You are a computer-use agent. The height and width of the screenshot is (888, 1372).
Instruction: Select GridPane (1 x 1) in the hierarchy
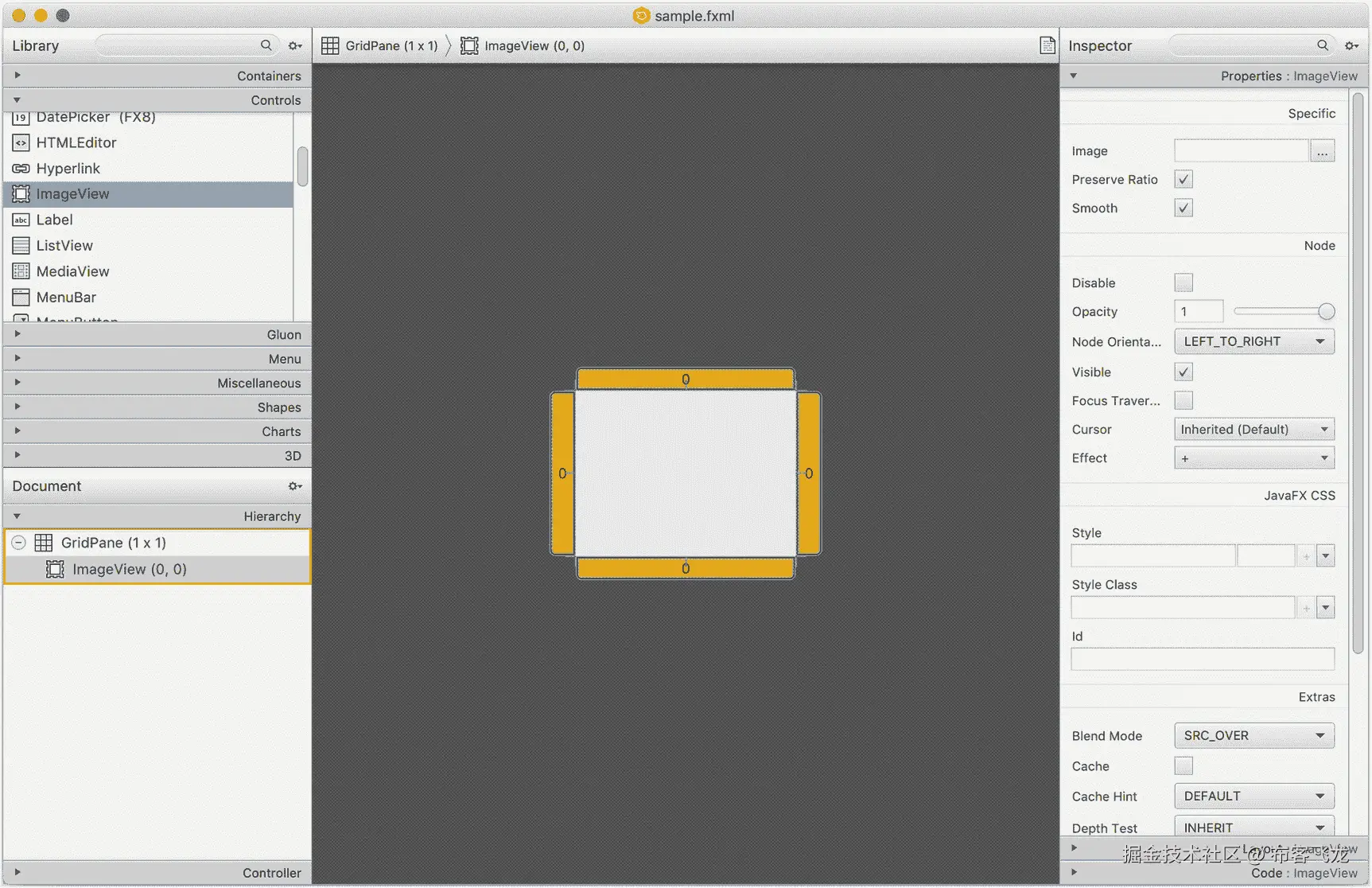[157, 543]
